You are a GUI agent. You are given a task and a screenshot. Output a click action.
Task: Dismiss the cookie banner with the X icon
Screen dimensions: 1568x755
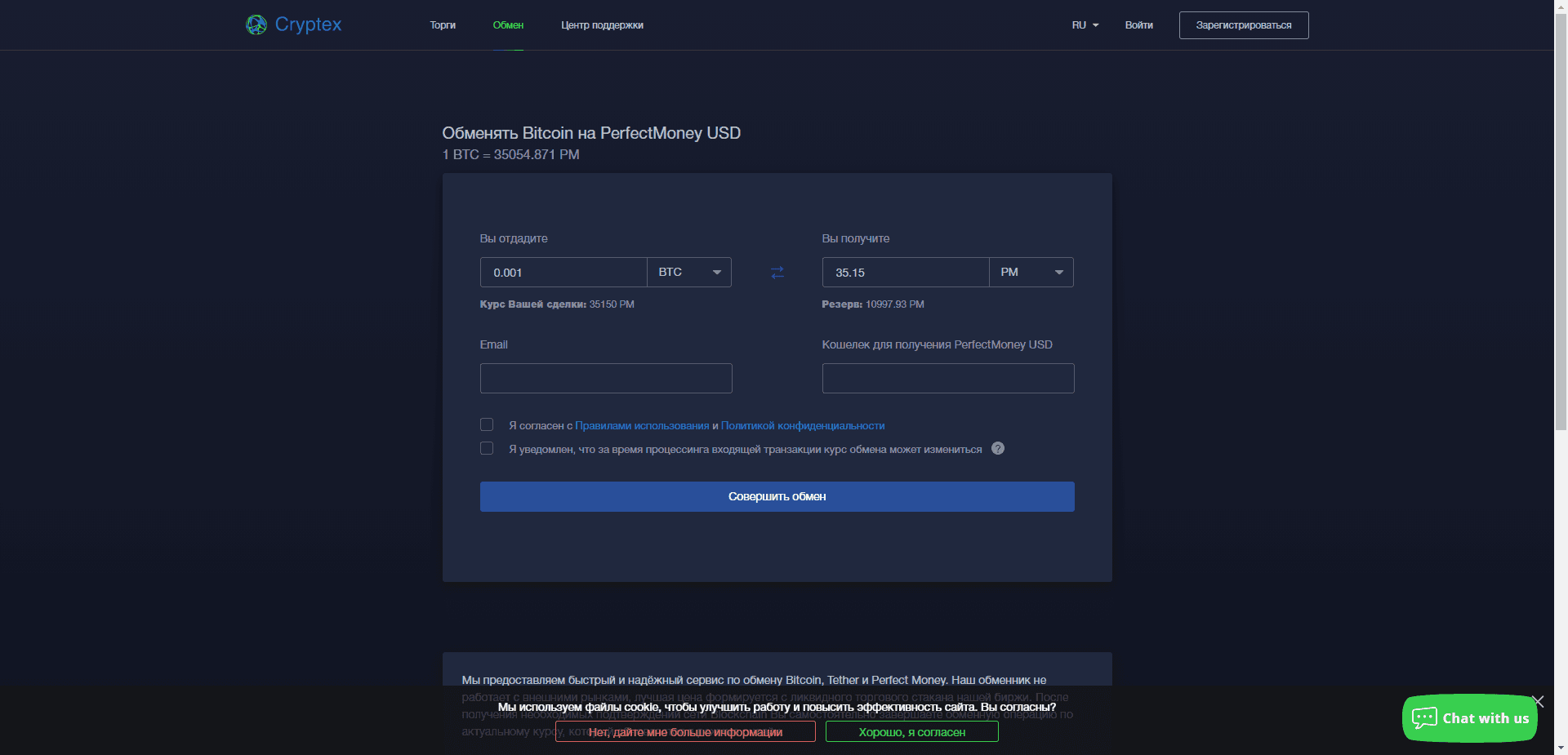point(1538,702)
